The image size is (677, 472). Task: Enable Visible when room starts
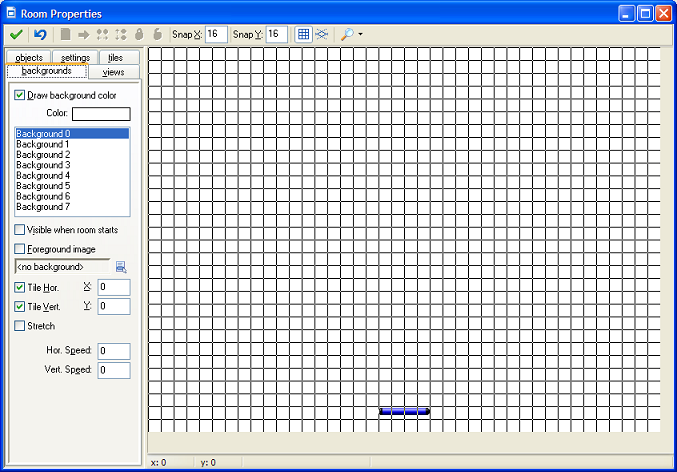[x=20, y=230]
